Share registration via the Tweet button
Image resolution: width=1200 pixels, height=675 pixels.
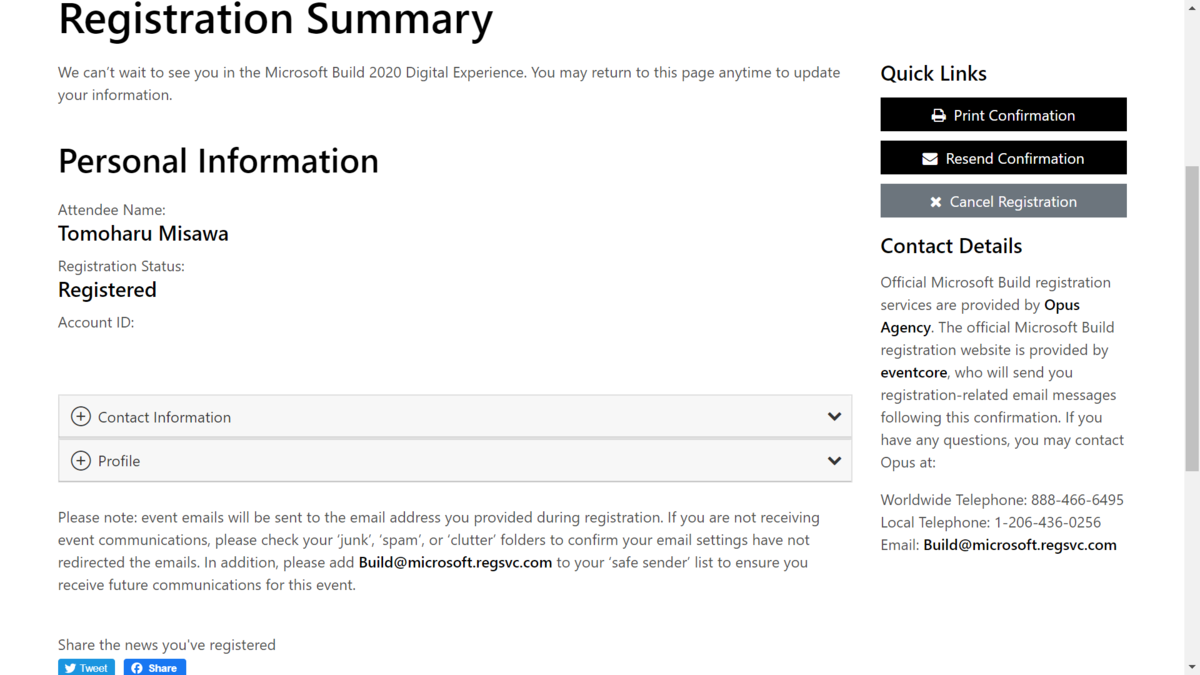(x=86, y=668)
